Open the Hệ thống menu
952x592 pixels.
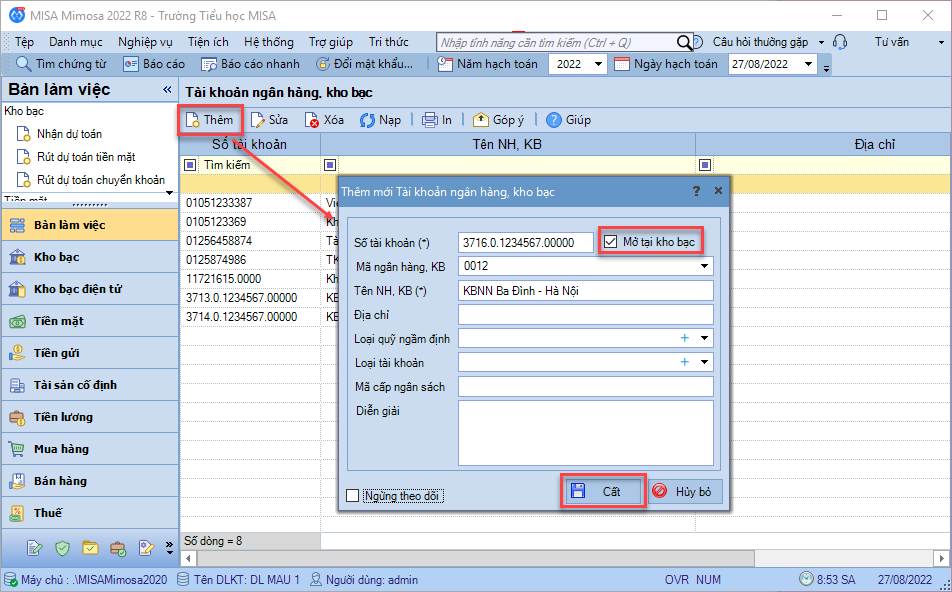pos(269,42)
